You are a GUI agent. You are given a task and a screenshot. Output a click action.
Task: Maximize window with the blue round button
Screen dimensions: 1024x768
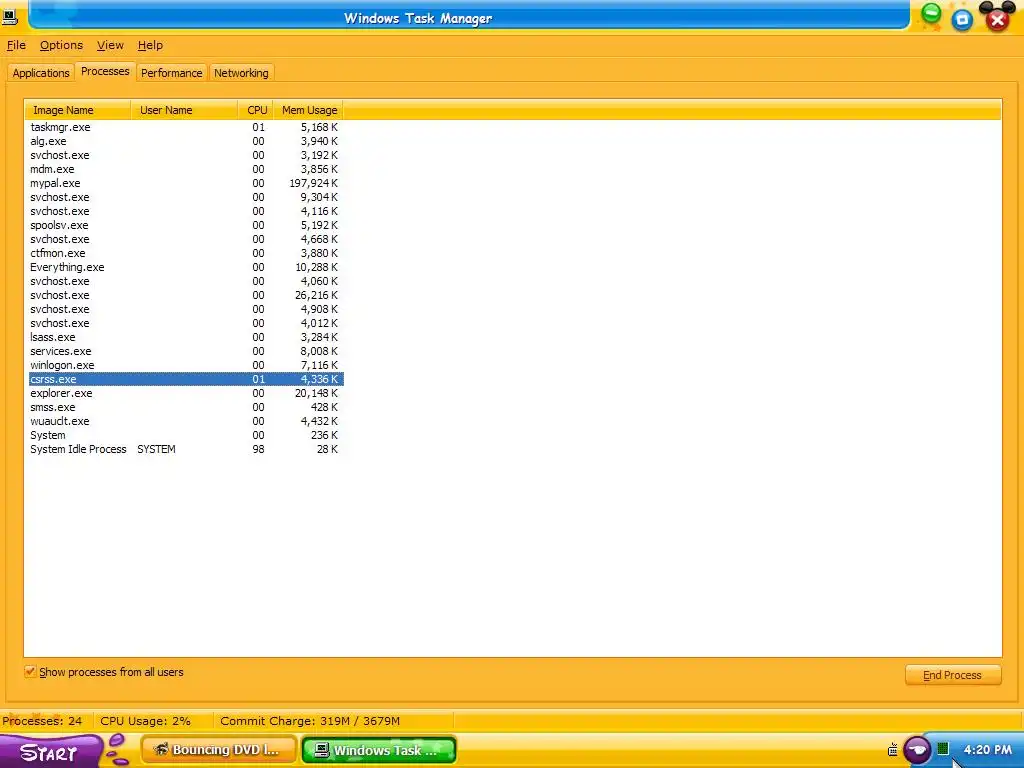962,20
